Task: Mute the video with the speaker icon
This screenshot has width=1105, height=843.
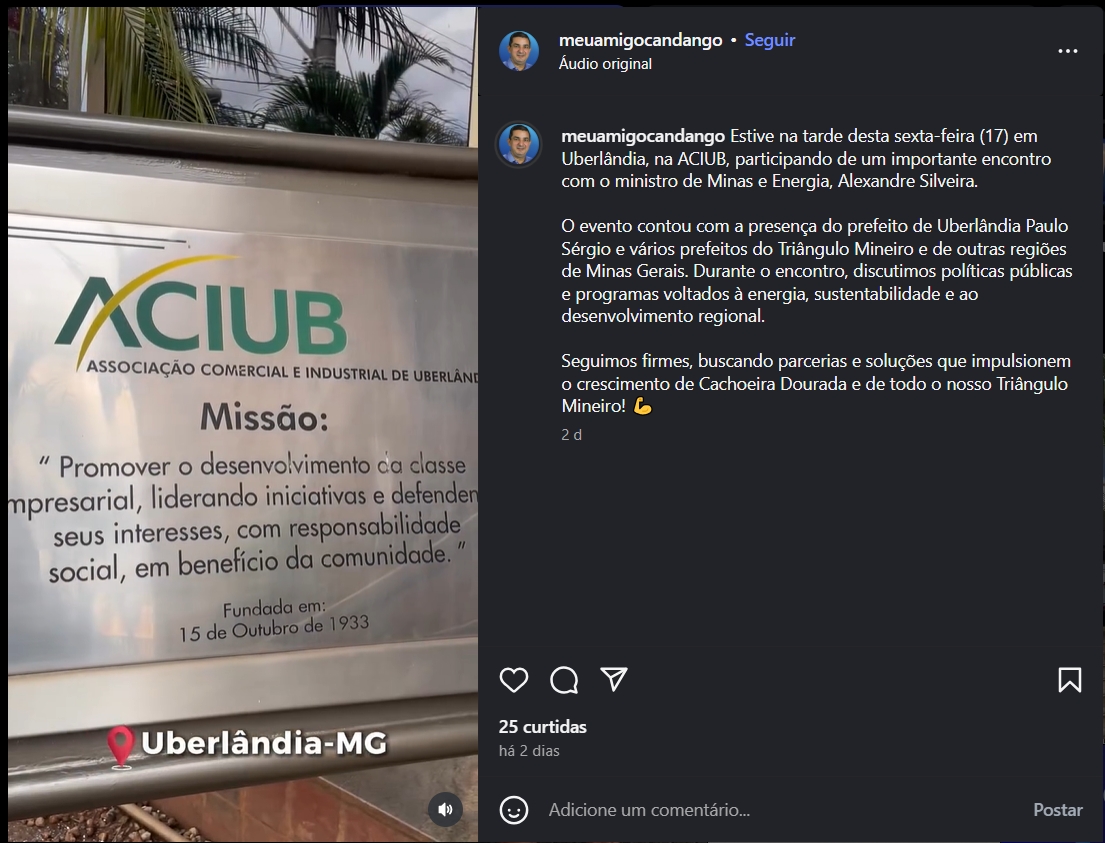Action: click(x=445, y=809)
